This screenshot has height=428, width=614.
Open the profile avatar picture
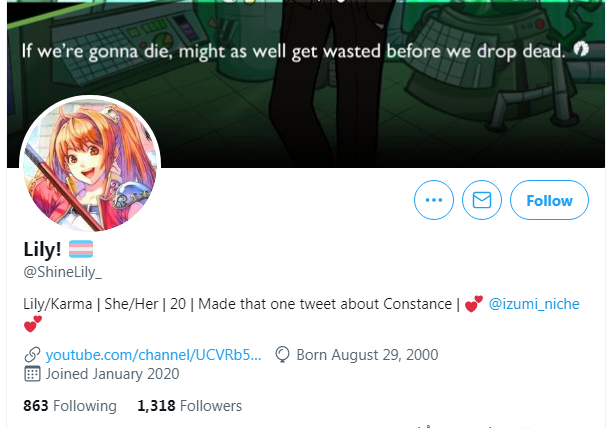(x=90, y=164)
